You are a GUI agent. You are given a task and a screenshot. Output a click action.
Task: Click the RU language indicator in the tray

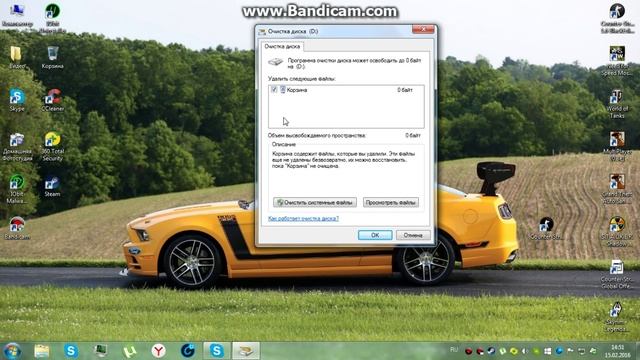454,350
